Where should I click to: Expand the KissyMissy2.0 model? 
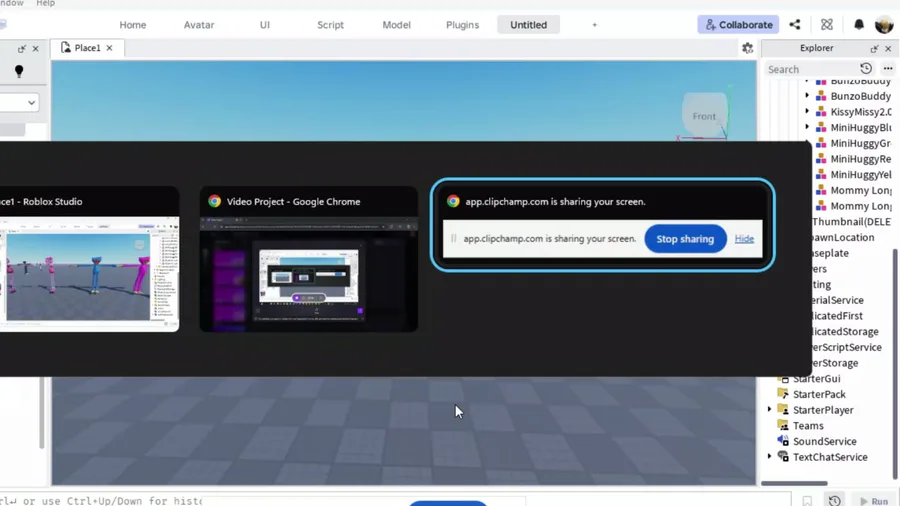[x=807, y=111]
